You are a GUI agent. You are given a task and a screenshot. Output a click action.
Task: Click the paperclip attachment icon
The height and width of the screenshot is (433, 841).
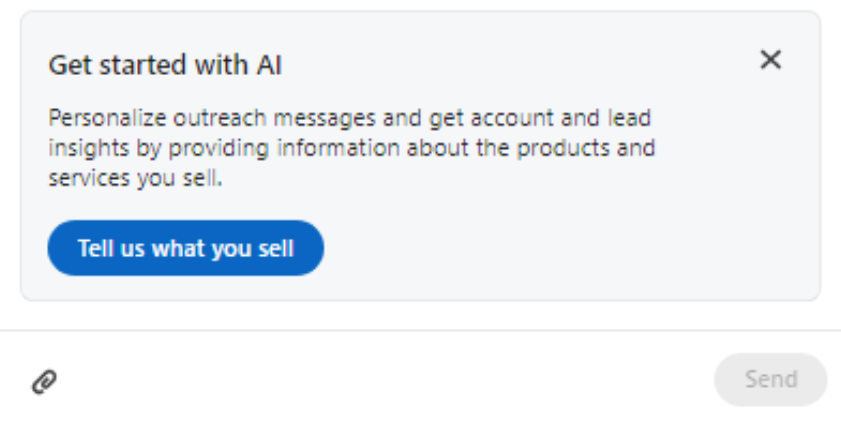[x=45, y=381]
